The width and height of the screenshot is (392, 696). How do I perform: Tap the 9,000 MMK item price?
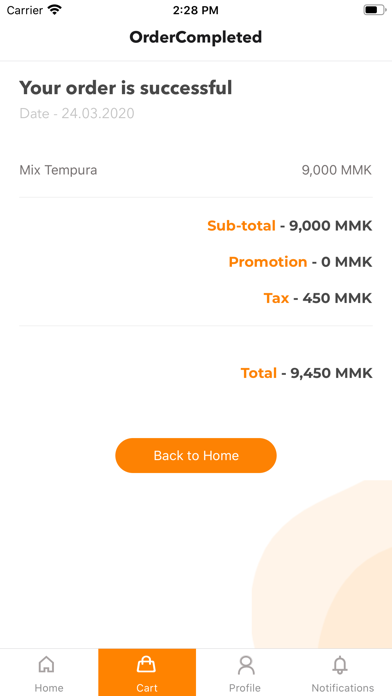point(337,170)
